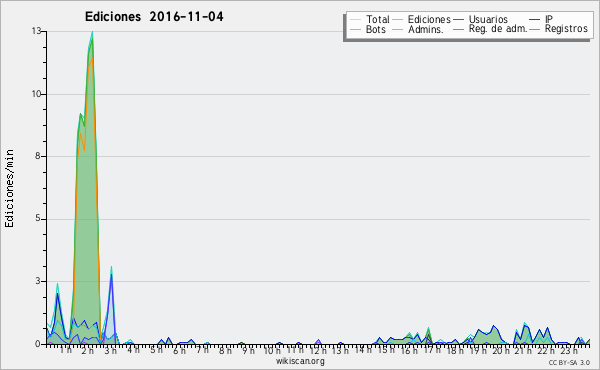Click the '16 h' x-axis label
Viewport: 600px width, 370px height.
pos(409,350)
